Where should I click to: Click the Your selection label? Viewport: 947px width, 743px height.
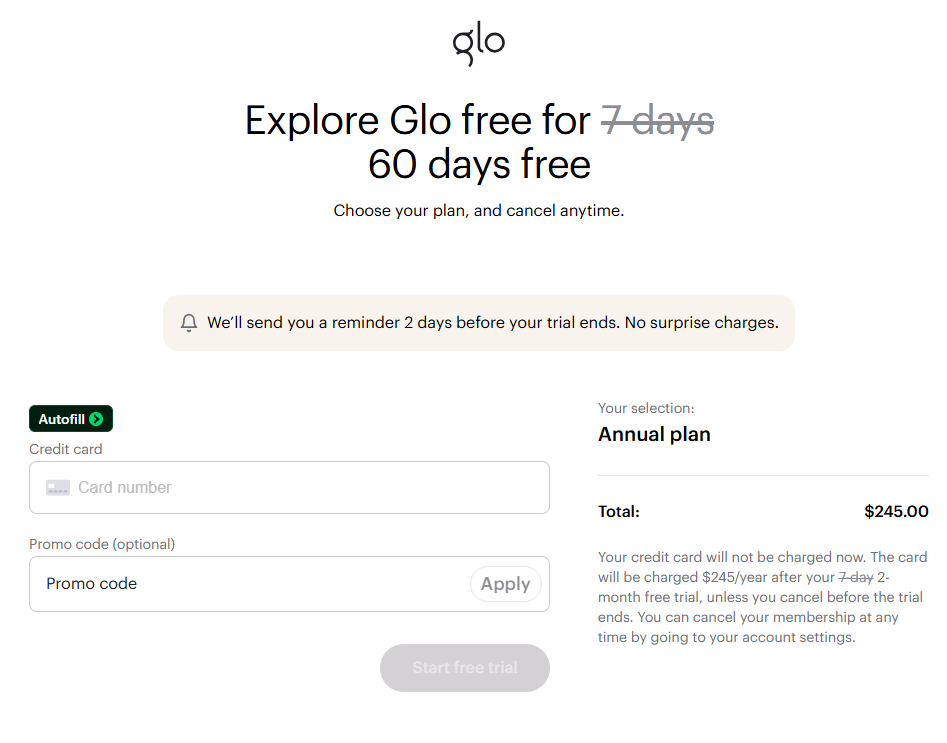point(646,408)
